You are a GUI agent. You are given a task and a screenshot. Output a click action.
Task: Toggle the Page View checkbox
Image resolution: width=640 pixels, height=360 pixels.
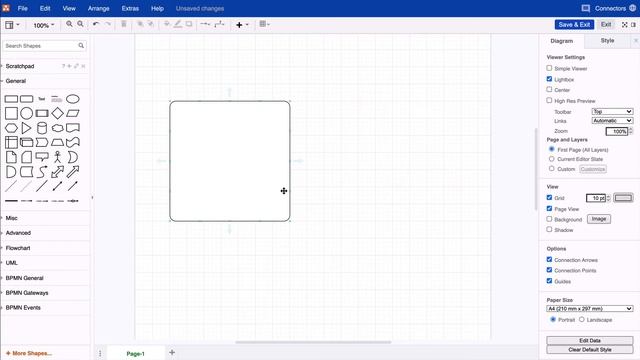[x=549, y=209]
